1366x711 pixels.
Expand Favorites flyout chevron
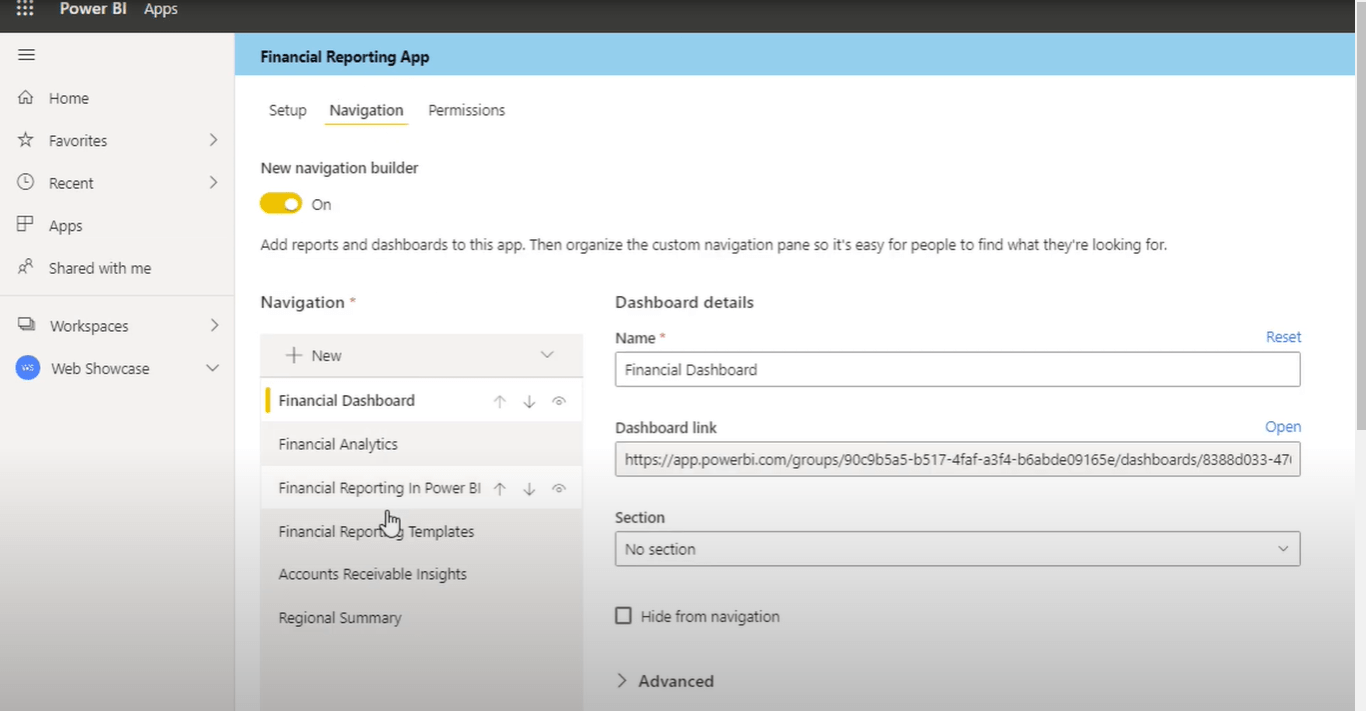pos(213,140)
